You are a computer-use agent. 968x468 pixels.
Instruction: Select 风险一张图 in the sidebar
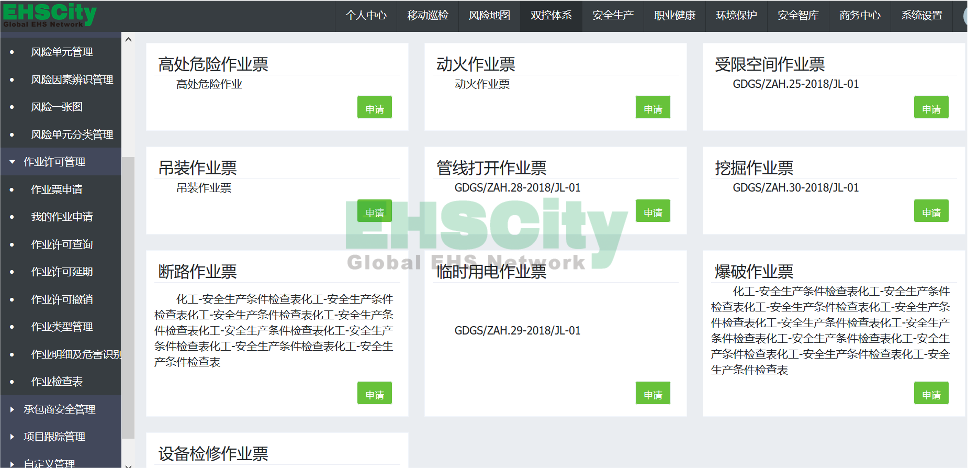click(57, 106)
